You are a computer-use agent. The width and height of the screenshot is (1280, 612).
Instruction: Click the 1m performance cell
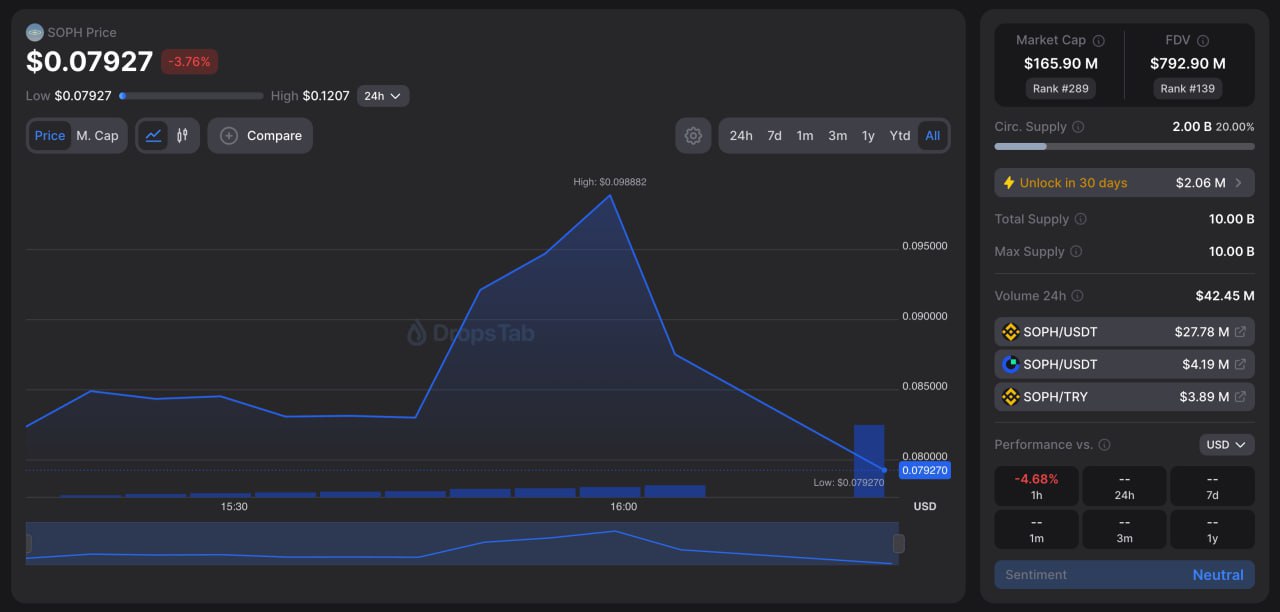pyautogui.click(x=1037, y=529)
